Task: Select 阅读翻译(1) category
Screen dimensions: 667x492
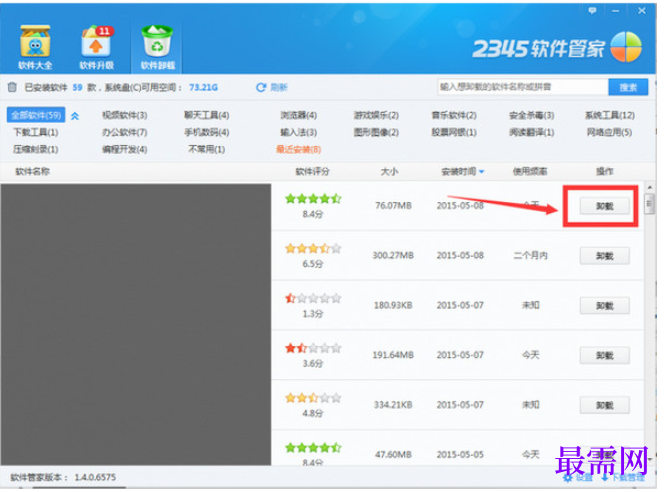Action: pyautogui.click(x=531, y=132)
